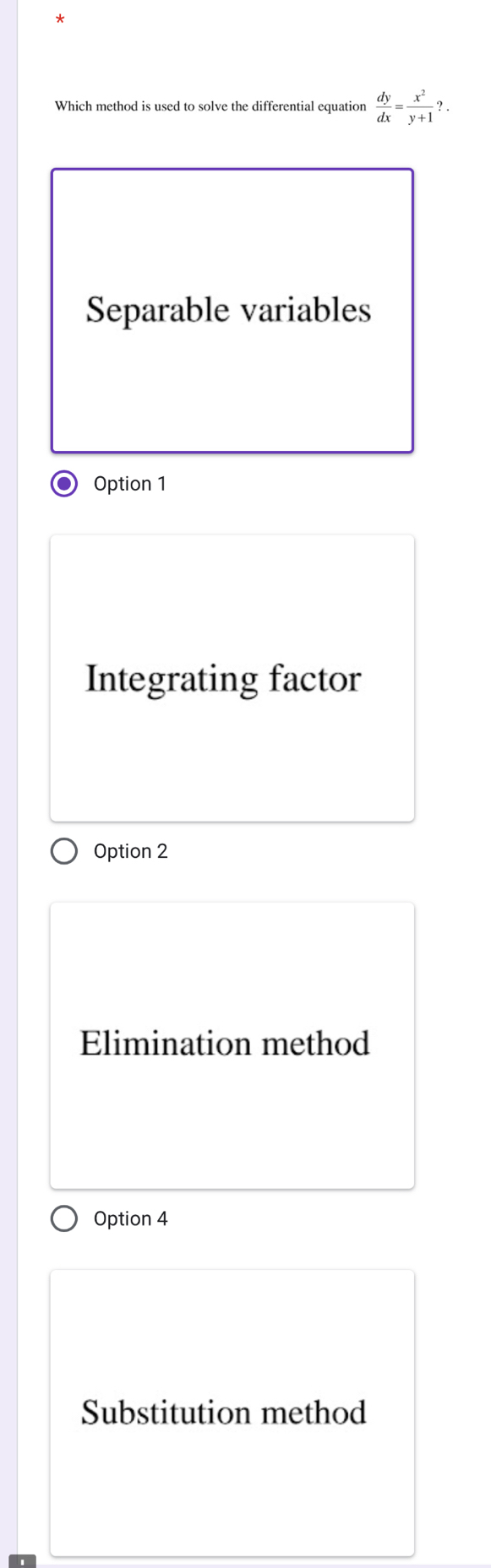Click the Option 4 label text
The width and height of the screenshot is (491, 1568).
click(129, 1218)
